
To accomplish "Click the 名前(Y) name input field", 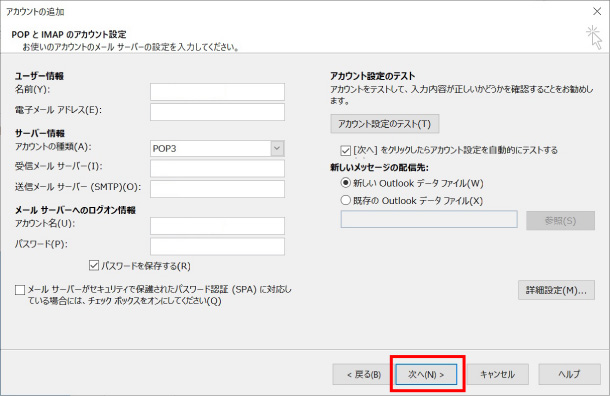I will (217, 92).
